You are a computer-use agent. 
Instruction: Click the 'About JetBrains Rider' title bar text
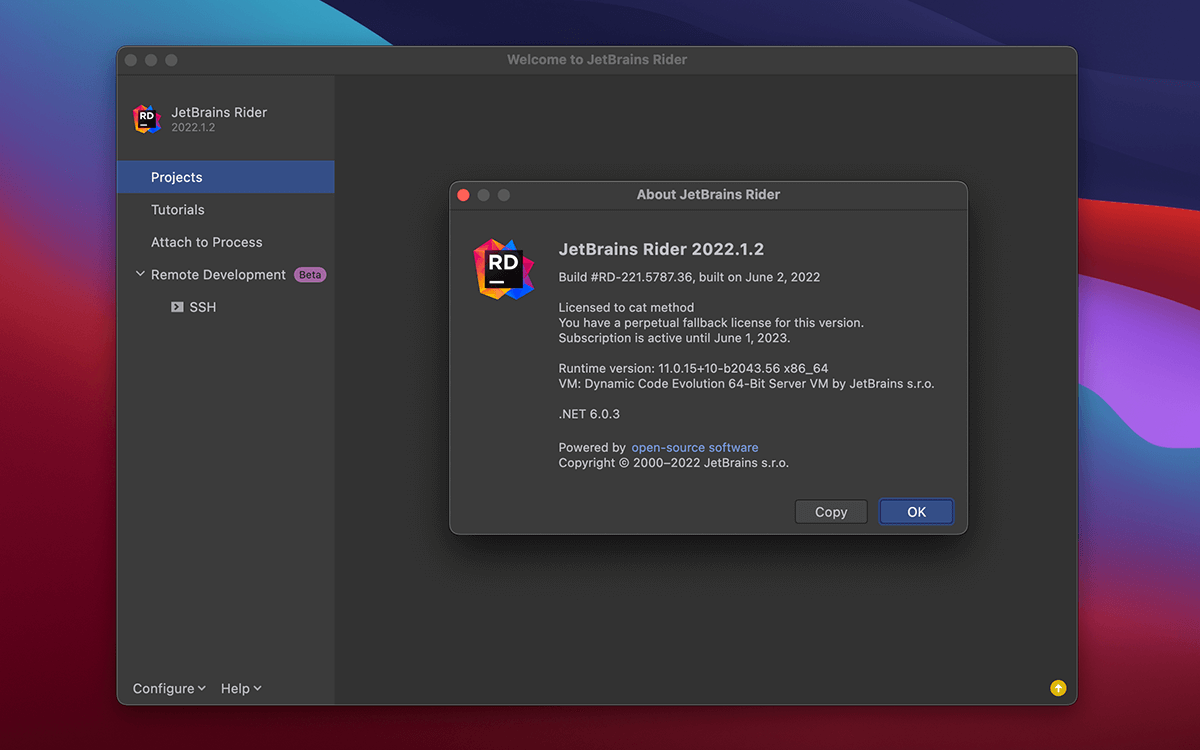click(708, 195)
